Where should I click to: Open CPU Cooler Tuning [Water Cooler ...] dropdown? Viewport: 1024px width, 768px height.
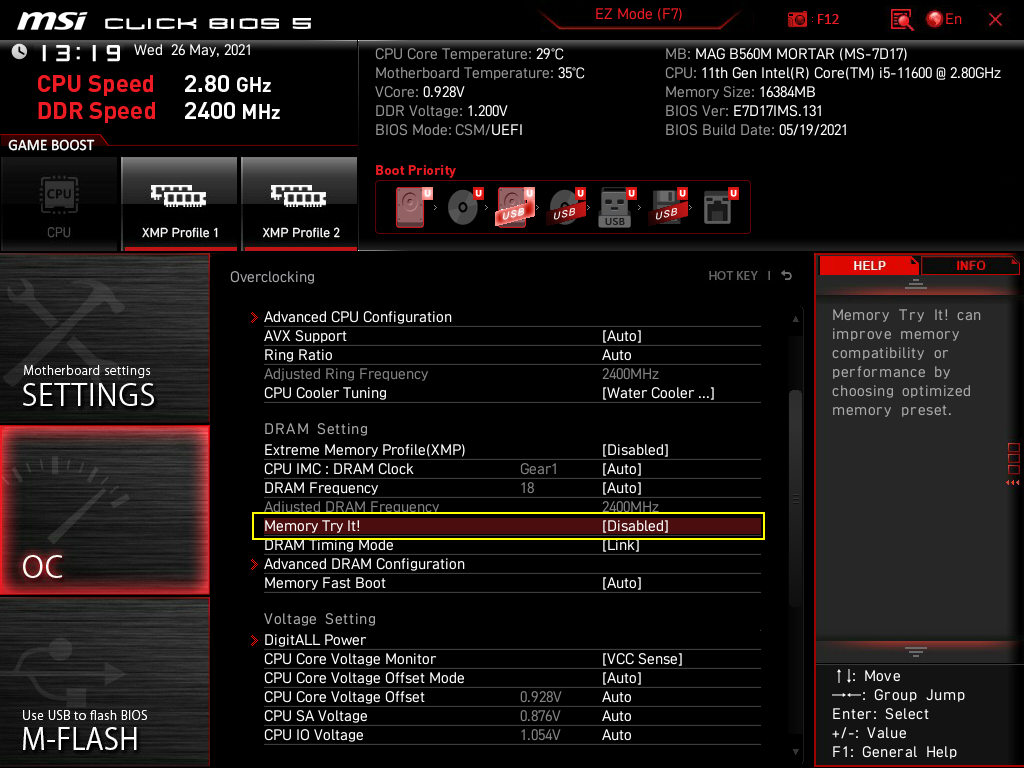[658, 392]
